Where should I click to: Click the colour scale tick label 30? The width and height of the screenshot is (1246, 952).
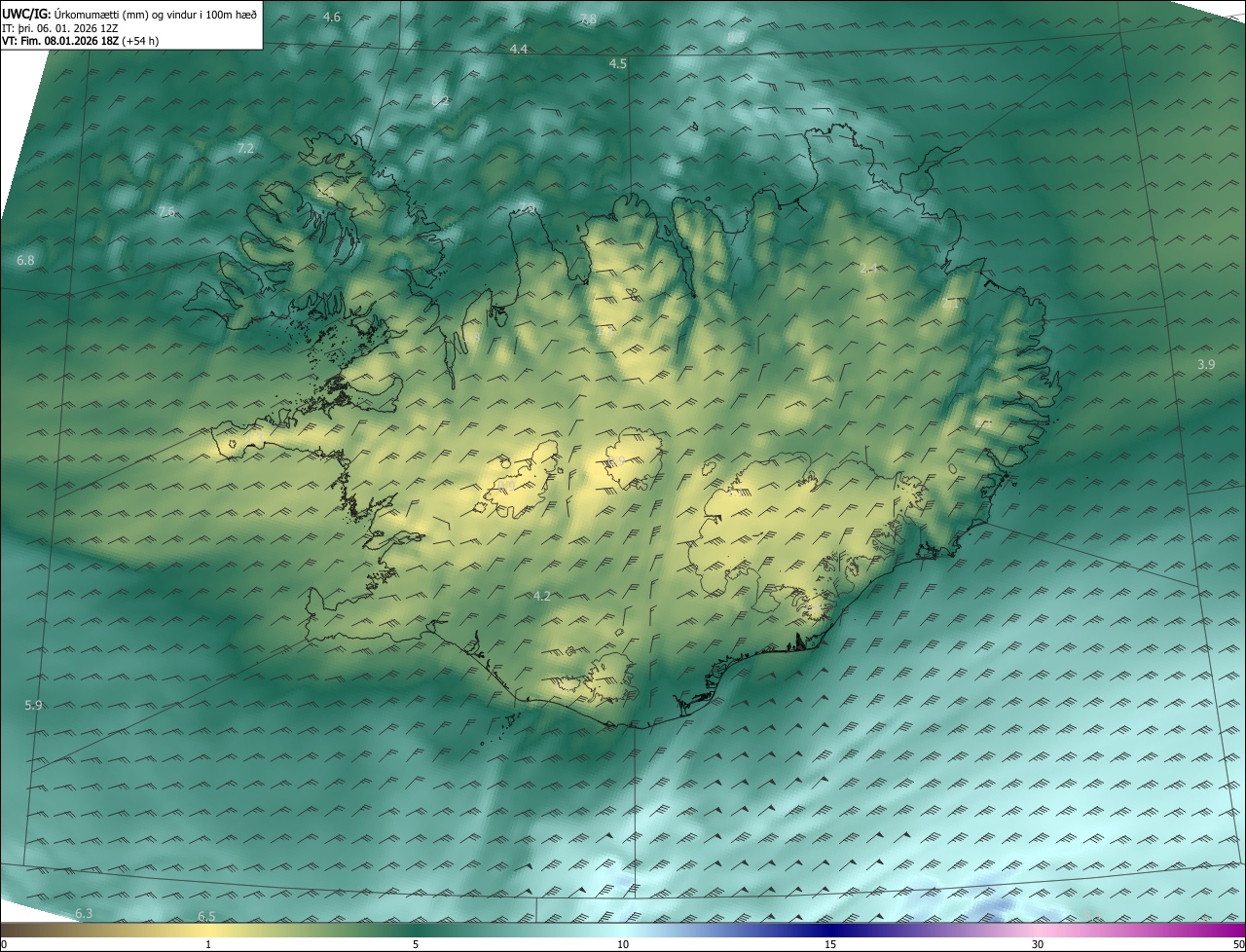coord(1038,944)
